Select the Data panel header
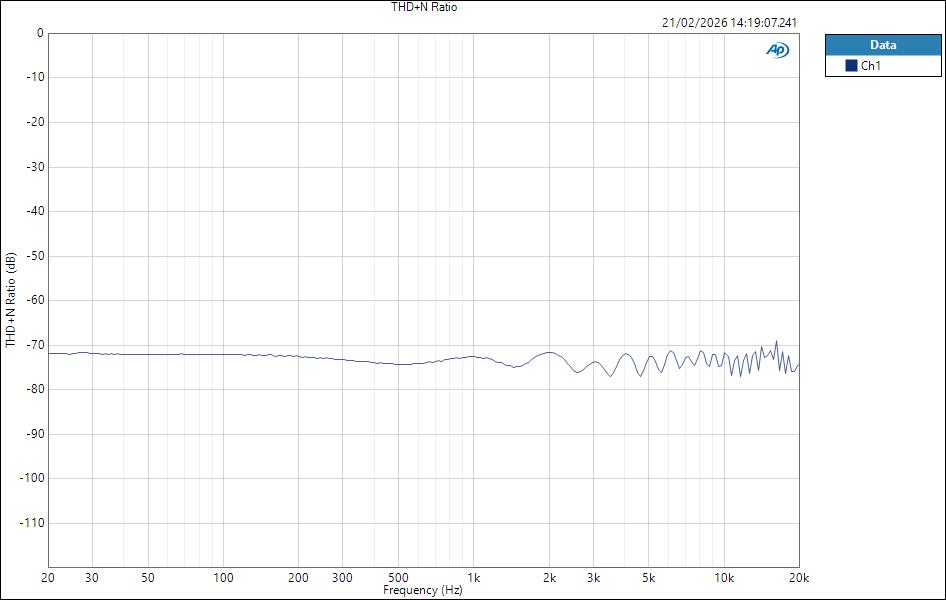The height and width of the screenshot is (600, 946). coord(884,44)
